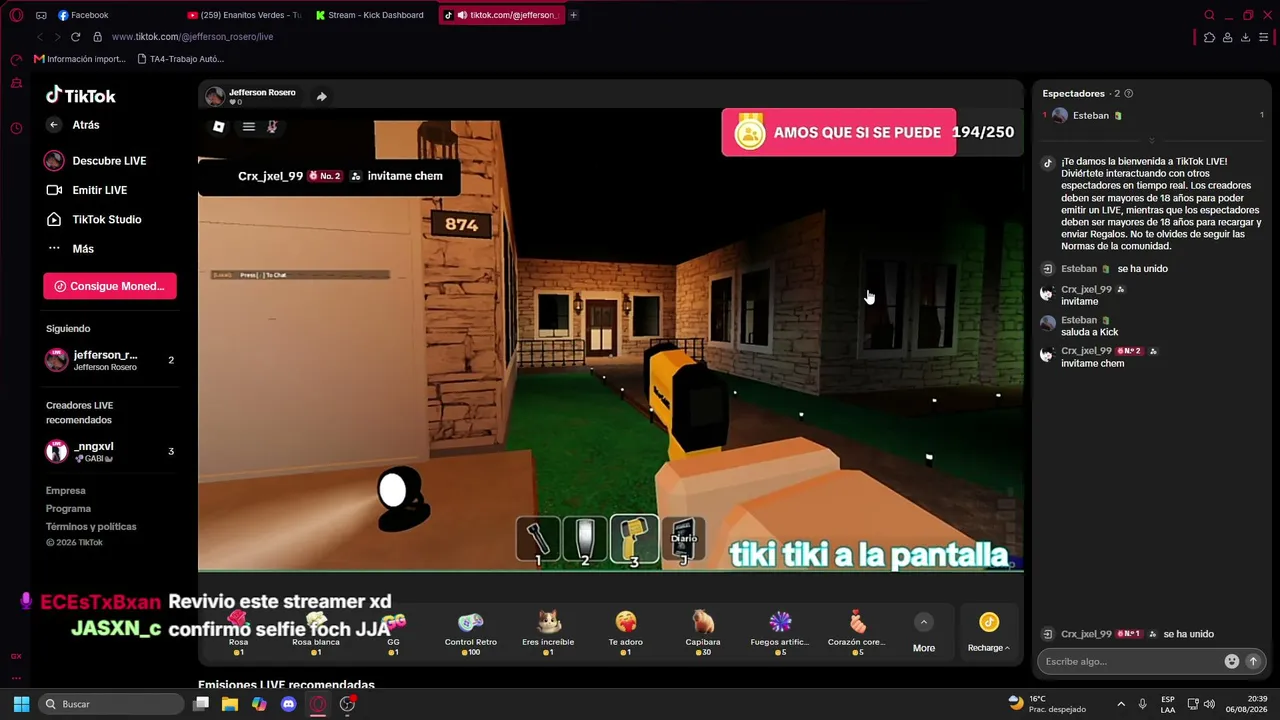Send the Fuegos artificiales gift

tap(780, 633)
